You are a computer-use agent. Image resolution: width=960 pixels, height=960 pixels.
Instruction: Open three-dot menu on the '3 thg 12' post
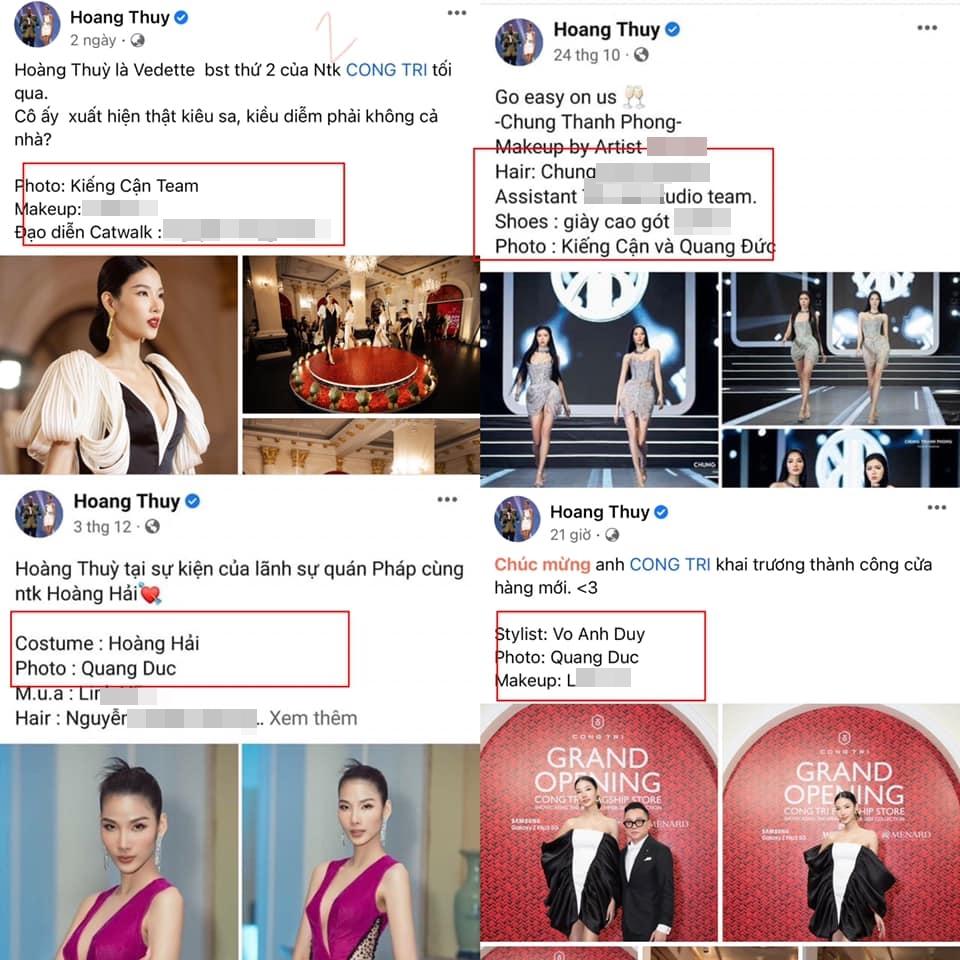click(447, 500)
